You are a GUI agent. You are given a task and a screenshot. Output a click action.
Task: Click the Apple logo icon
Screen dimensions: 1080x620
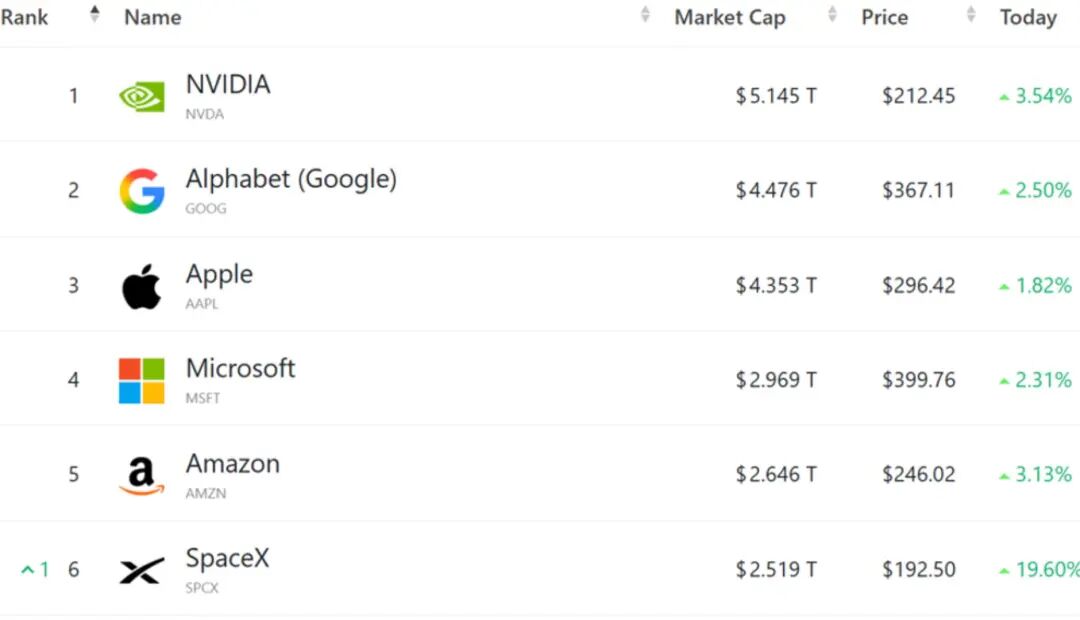click(x=142, y=286)
